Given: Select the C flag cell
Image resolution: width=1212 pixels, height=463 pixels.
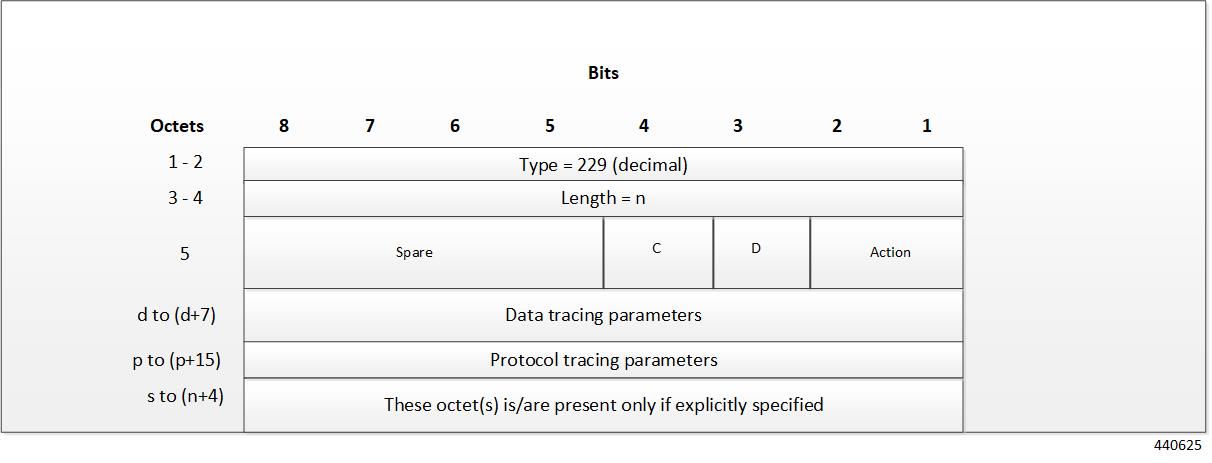Looking at the screenshot, I should coord(658,253).
